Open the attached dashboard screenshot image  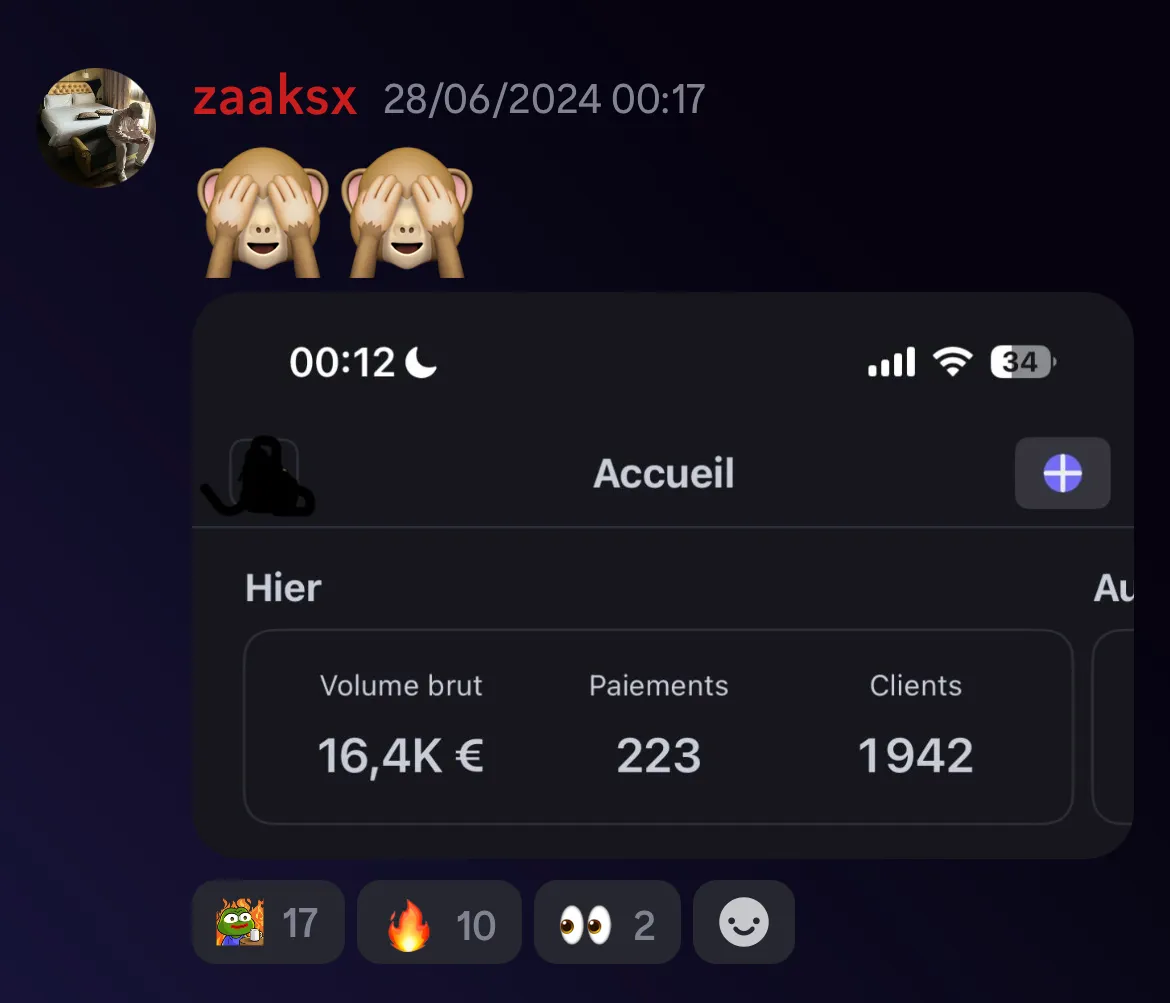click(663, 575)
